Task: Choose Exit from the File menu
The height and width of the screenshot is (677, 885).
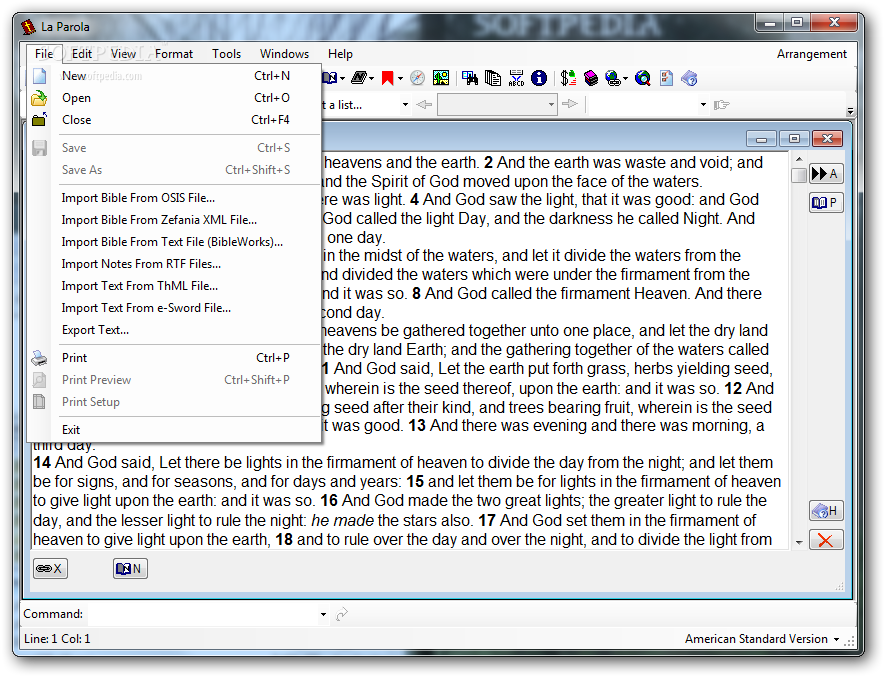Action: [175, 430]
